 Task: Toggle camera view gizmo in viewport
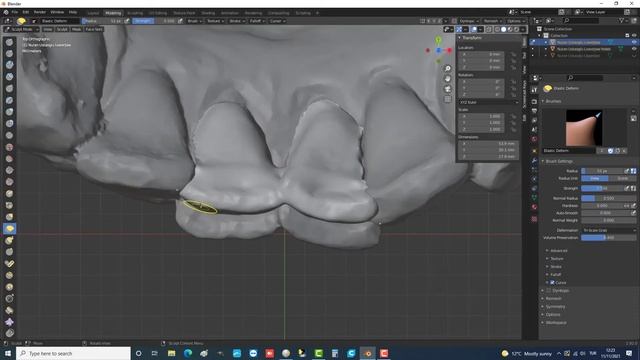click(x=447, y=89)
